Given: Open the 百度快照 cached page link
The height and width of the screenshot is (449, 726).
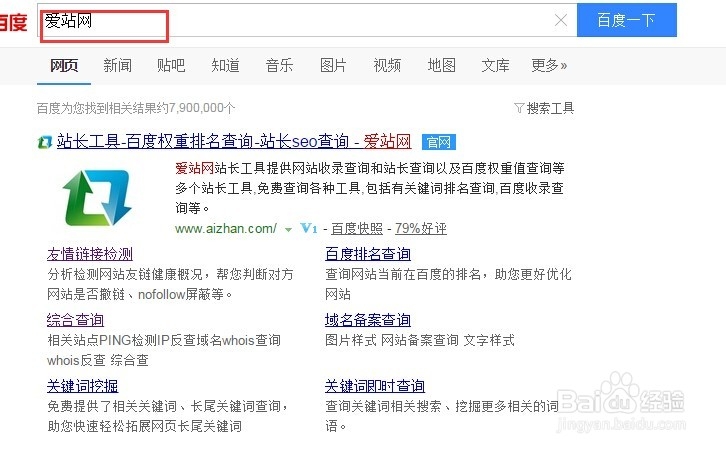Looking at the screenshot, I should (357, 228).
